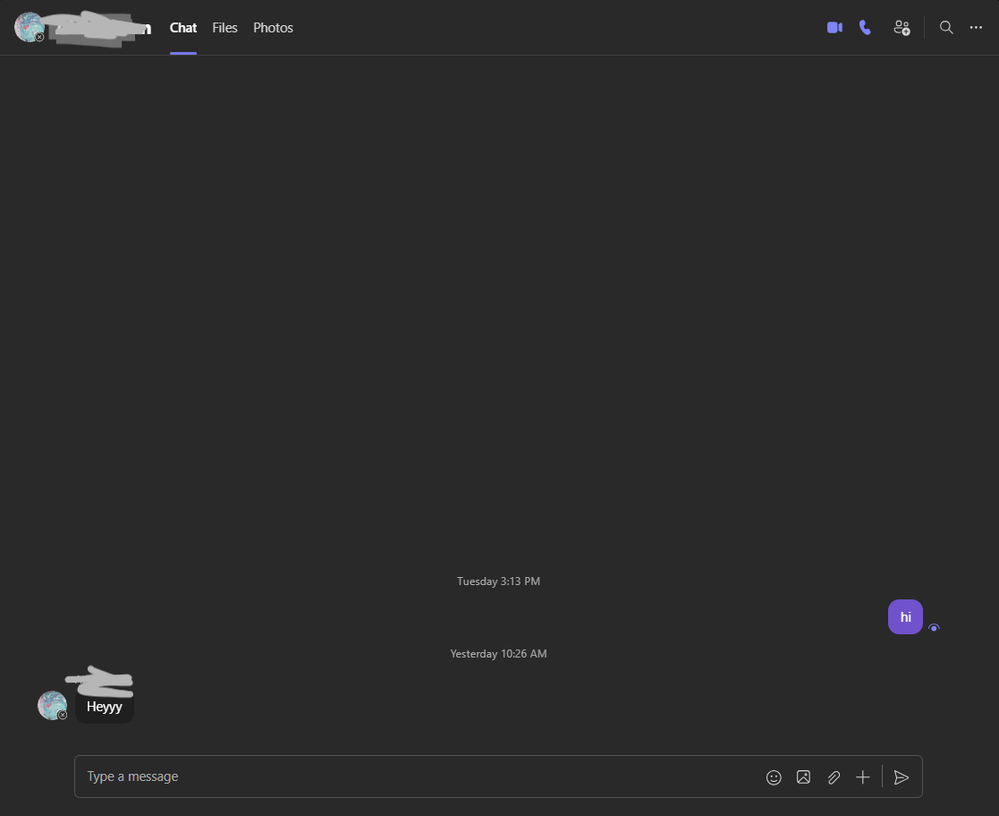This screenshot has height=816, width=999.
Task: Open the sender avatar beside Heyyy
Action: tap(52, 705)
